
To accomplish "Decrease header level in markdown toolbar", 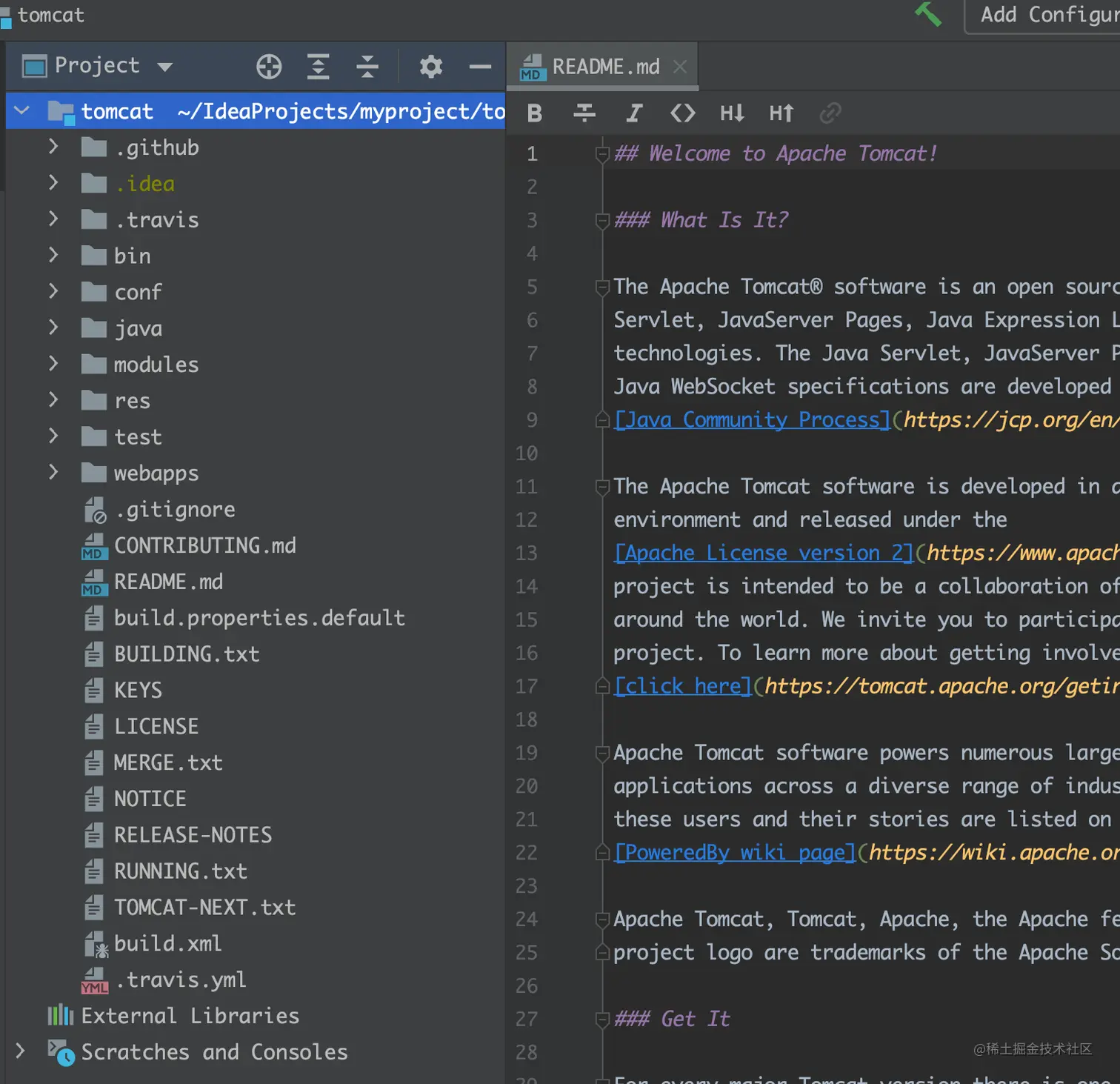I will coord(732,113).
